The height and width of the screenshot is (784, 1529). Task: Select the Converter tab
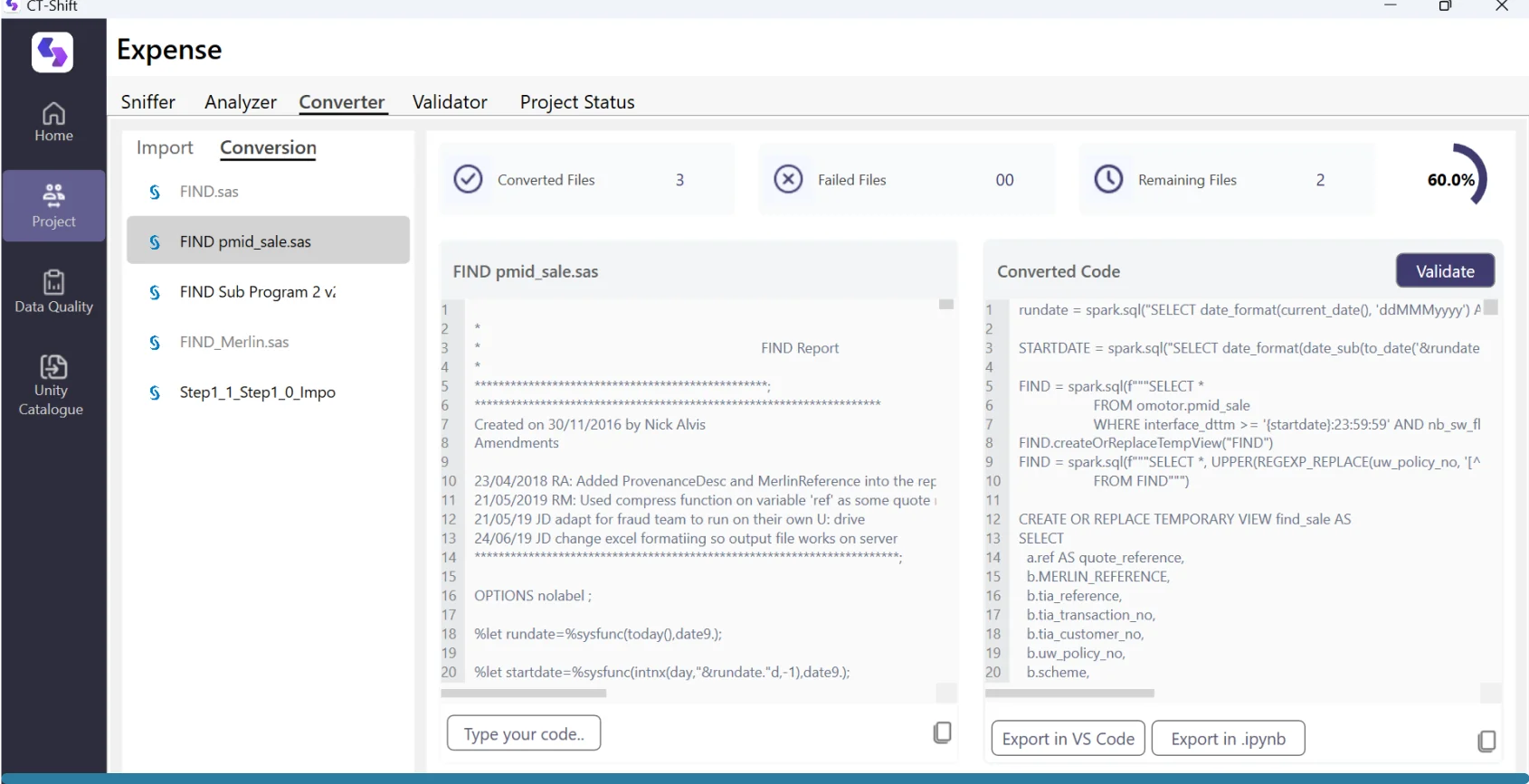[342, 102]
